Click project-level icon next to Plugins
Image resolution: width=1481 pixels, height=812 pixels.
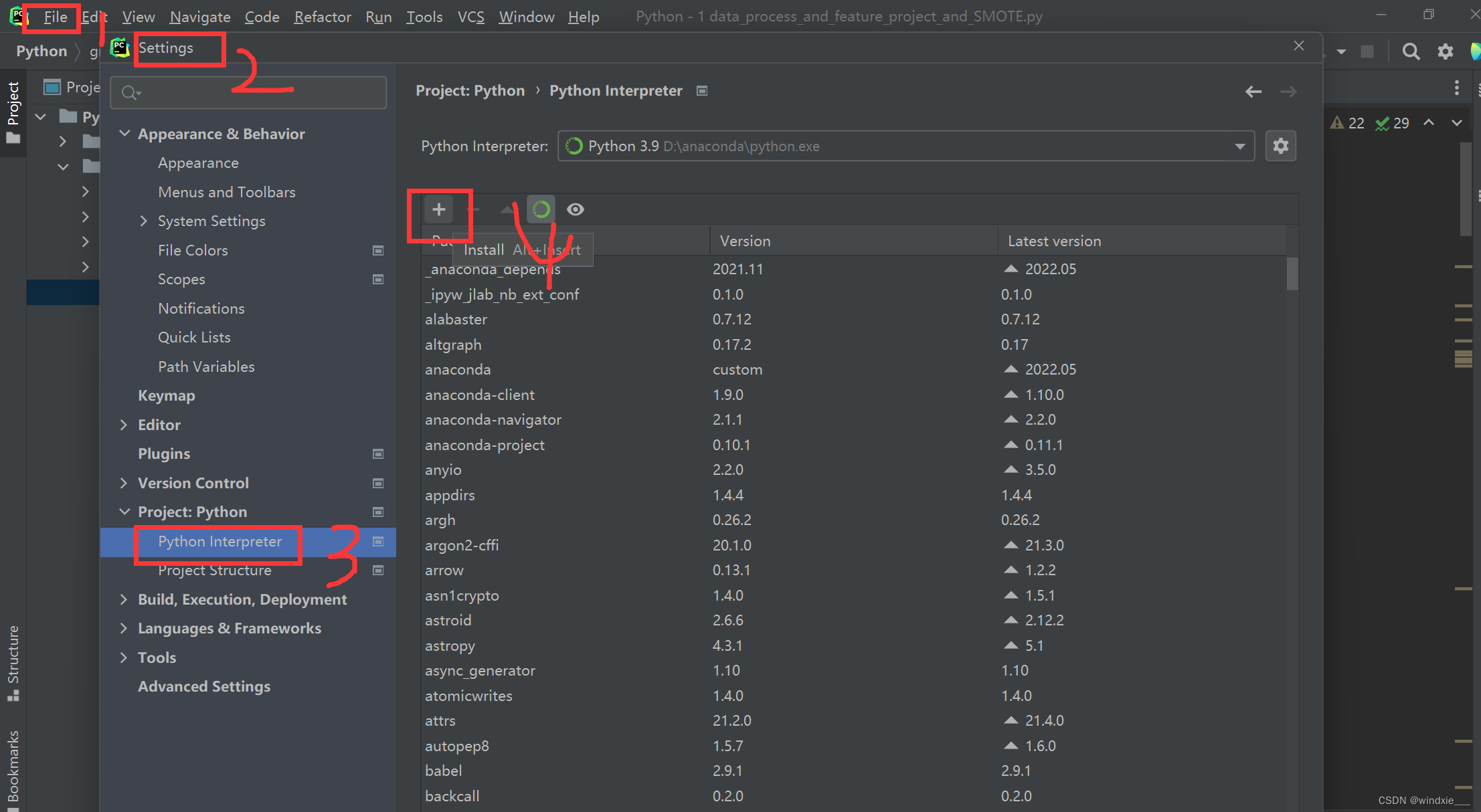tap(378, 454)
